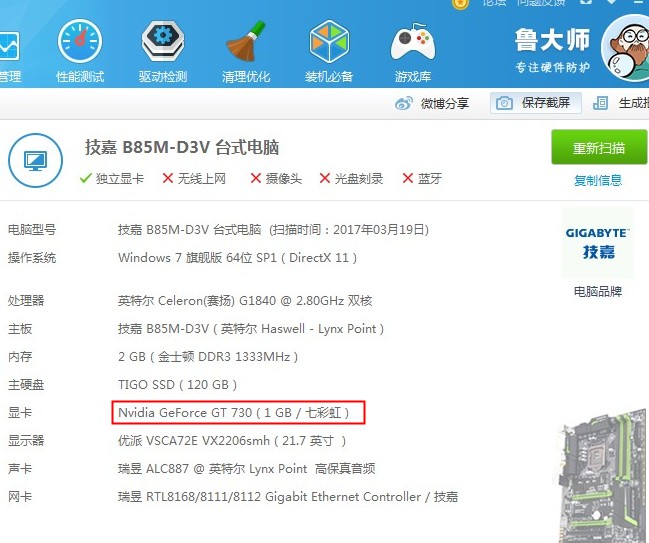
Task: Click the red X next to 光盘刻录
Action: click(x=325, y=178)
